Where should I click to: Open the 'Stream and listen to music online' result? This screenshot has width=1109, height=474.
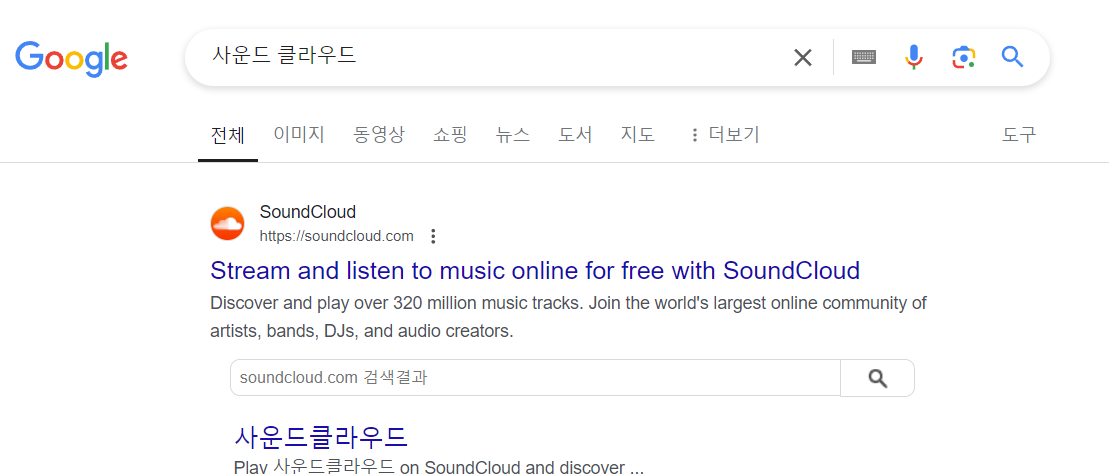[535, 270]
